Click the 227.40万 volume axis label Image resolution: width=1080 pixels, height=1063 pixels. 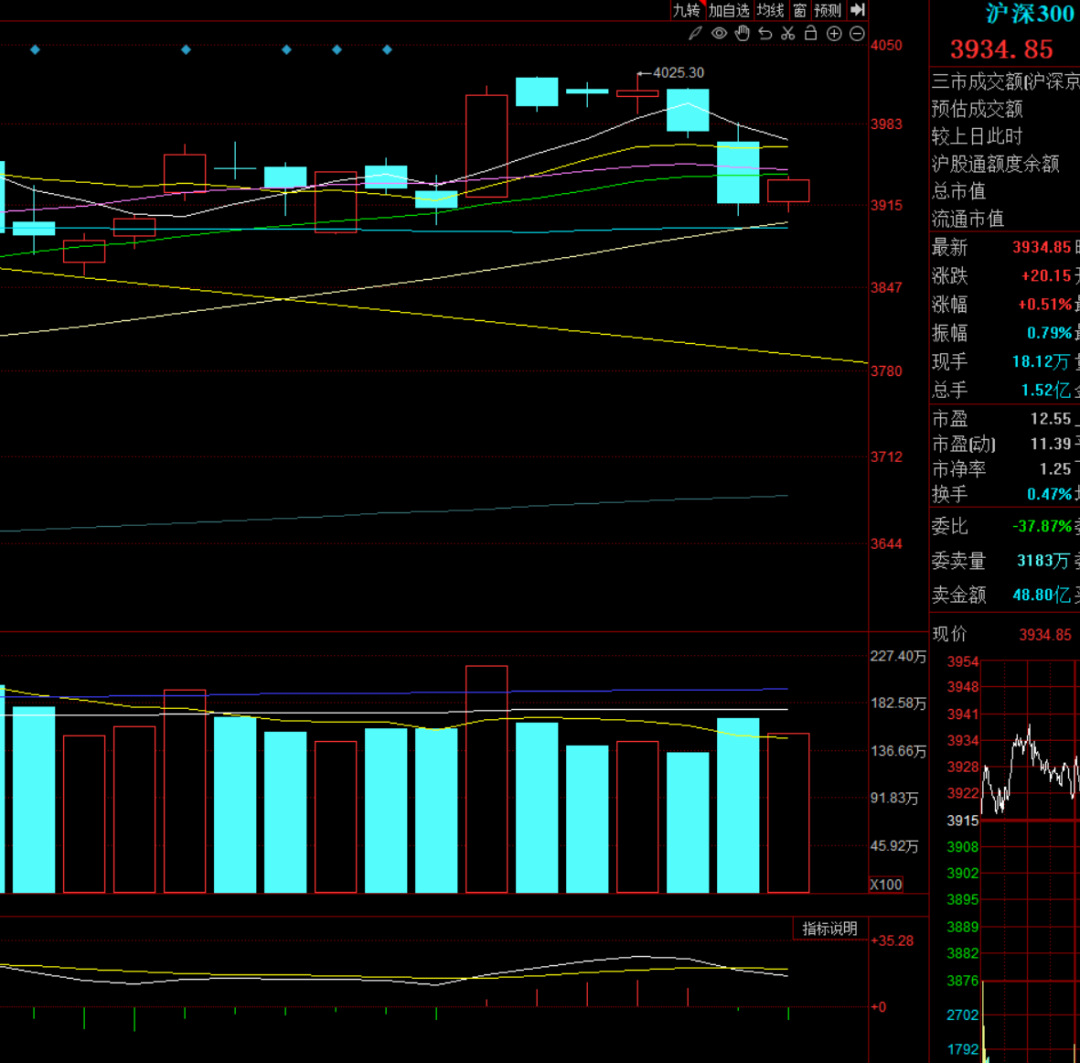tap(898, 656)
